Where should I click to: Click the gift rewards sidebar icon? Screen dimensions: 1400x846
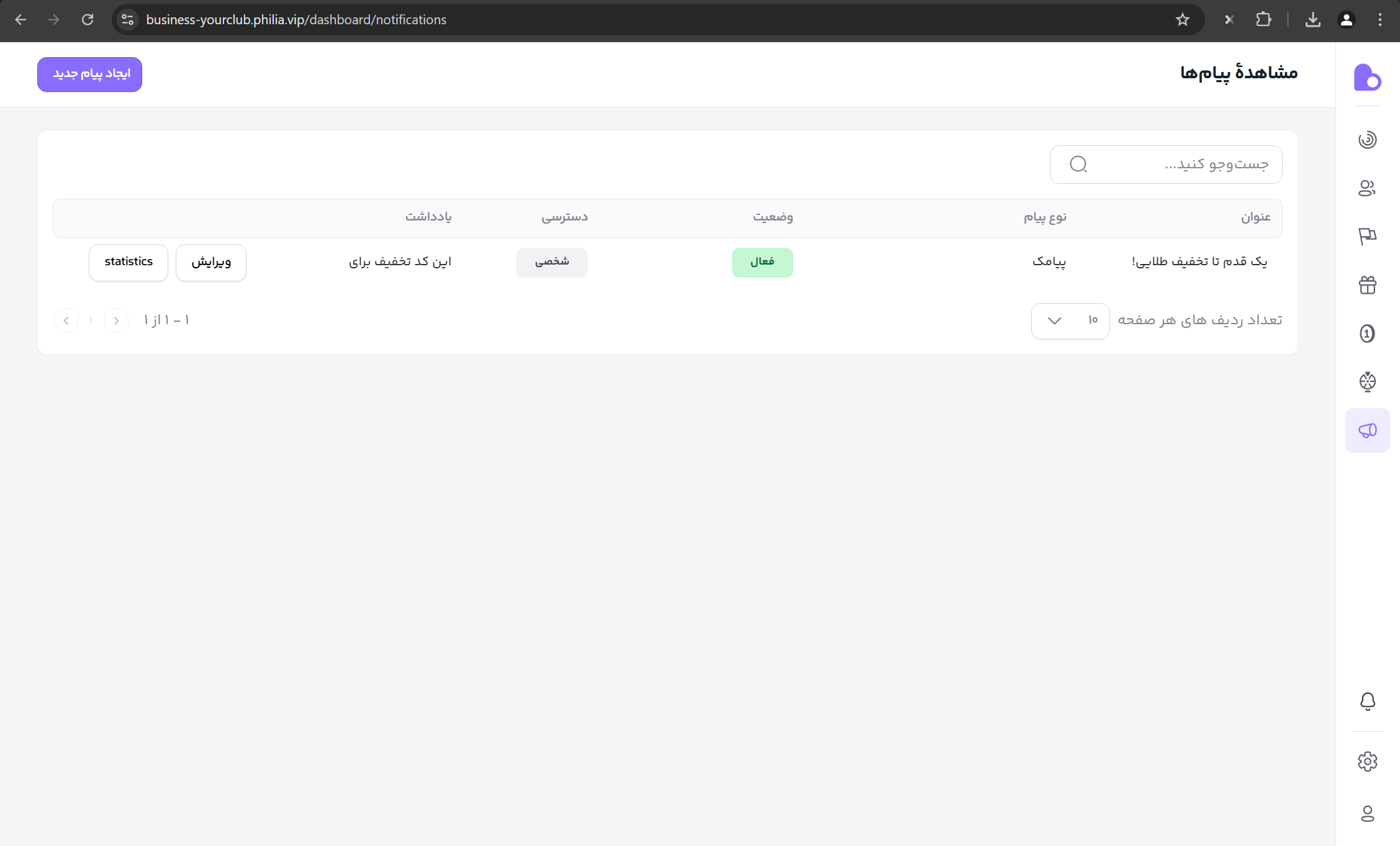coord(1367,285)
